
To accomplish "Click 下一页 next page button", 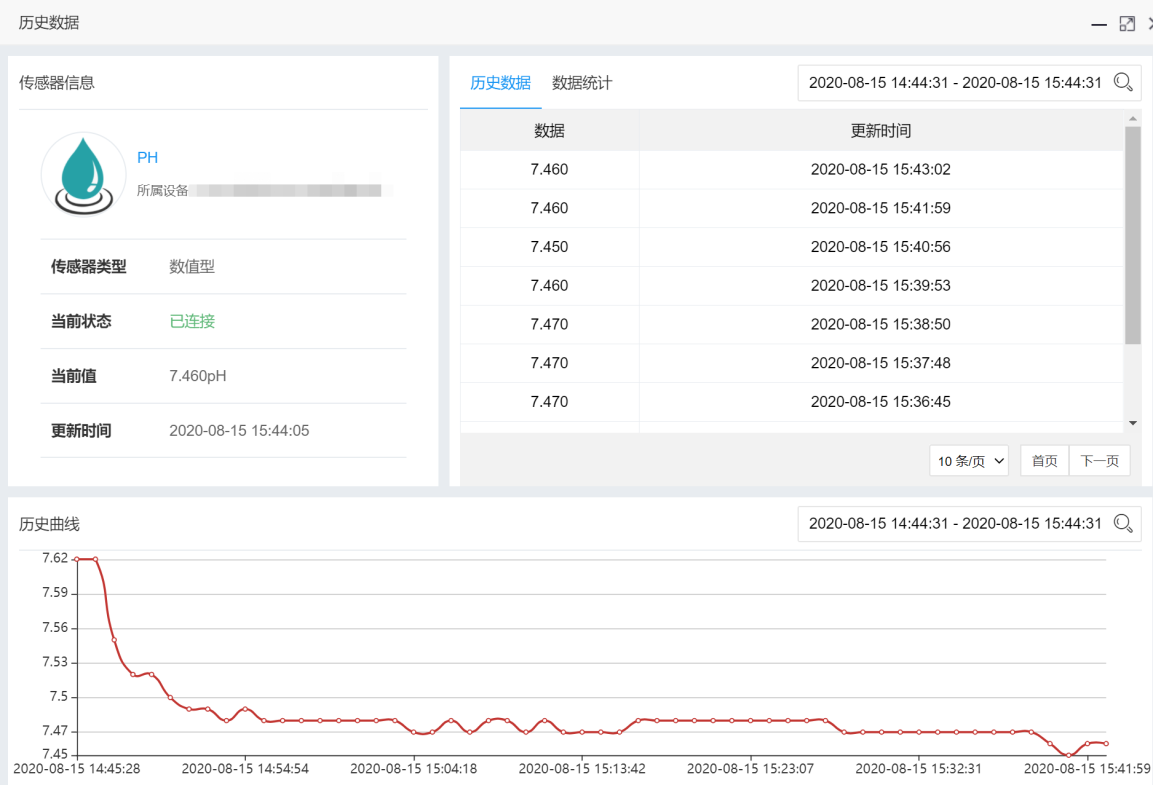I will pos(1099,461).
